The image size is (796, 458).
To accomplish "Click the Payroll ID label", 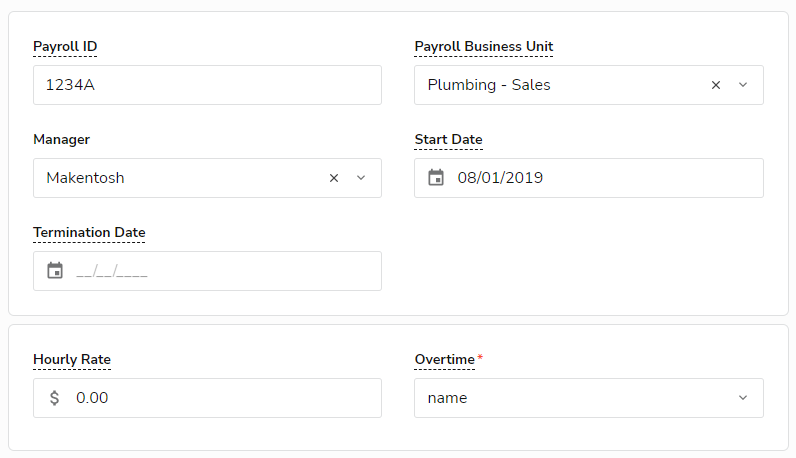I will point(65,46).
